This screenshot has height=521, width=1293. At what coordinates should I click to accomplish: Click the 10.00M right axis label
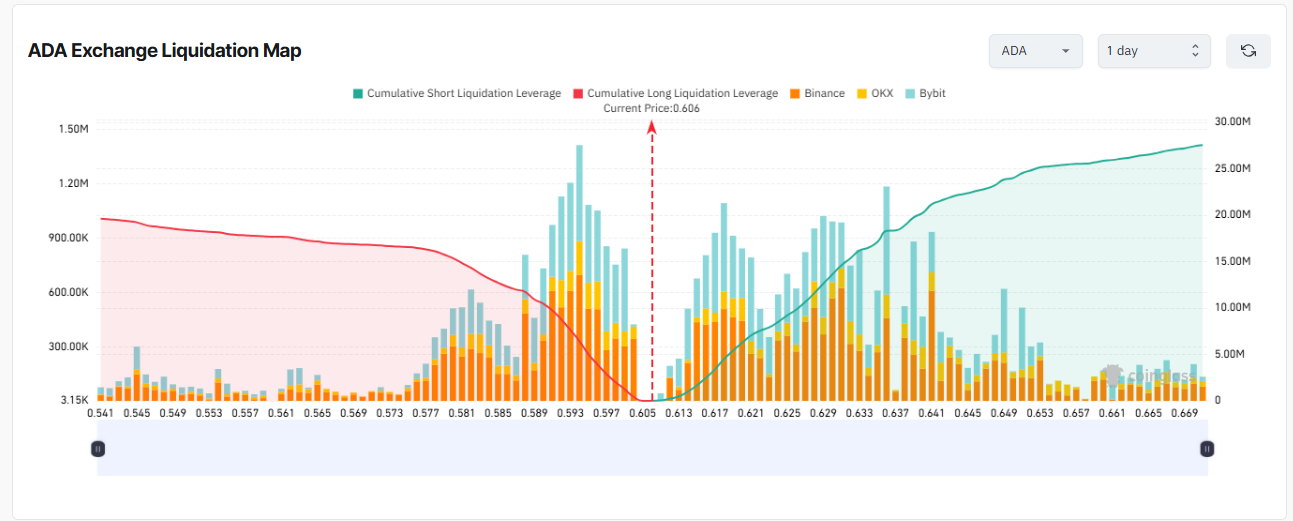tap(1233, 307)
